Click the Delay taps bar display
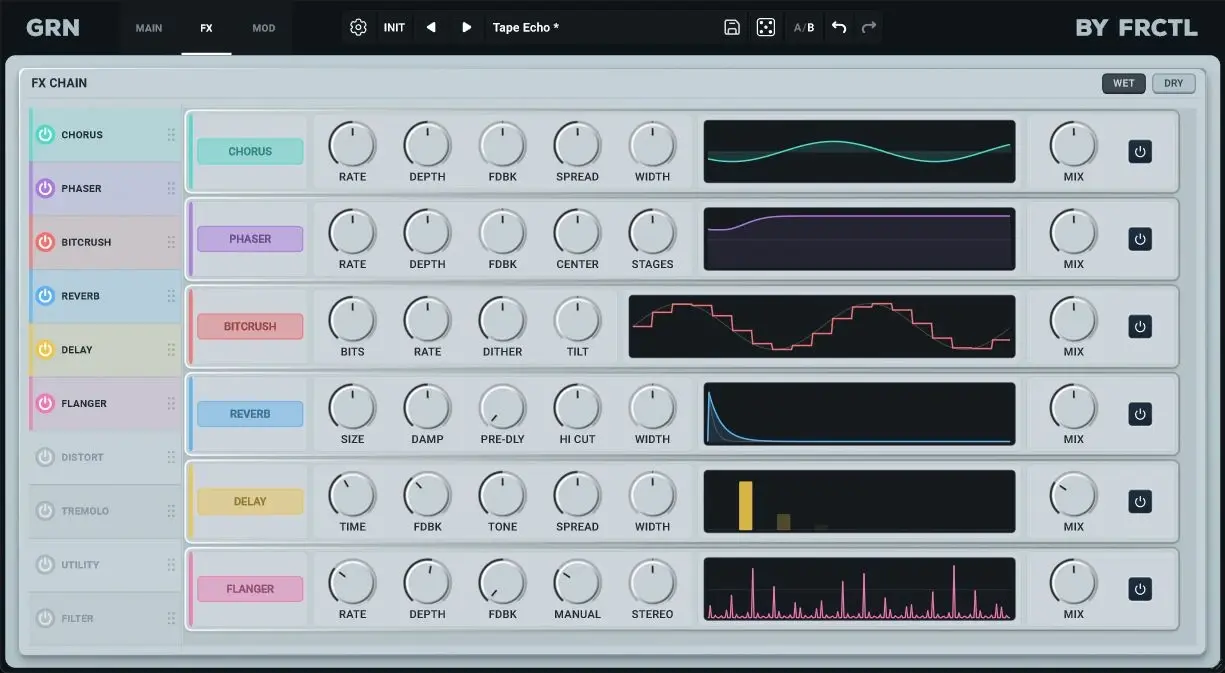This screenshot has height=673, width=1225. (859, 502)
